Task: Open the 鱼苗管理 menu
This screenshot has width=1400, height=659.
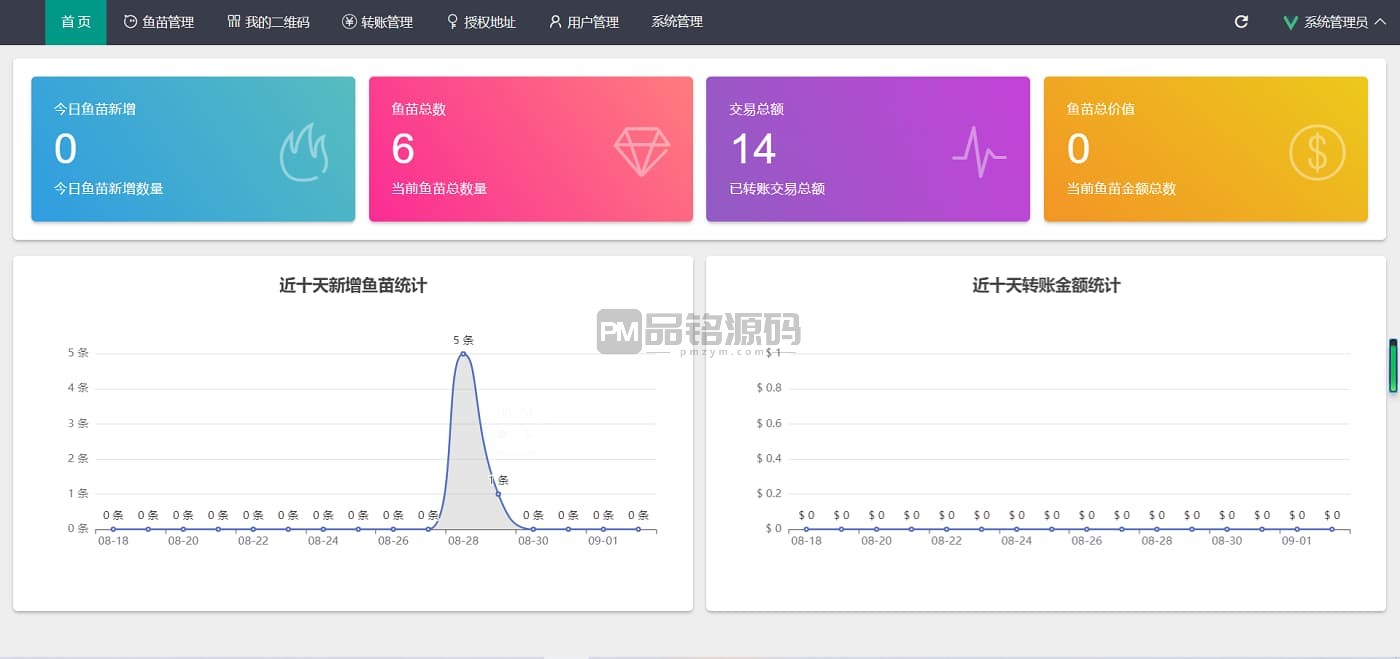Action: point(159,22)
